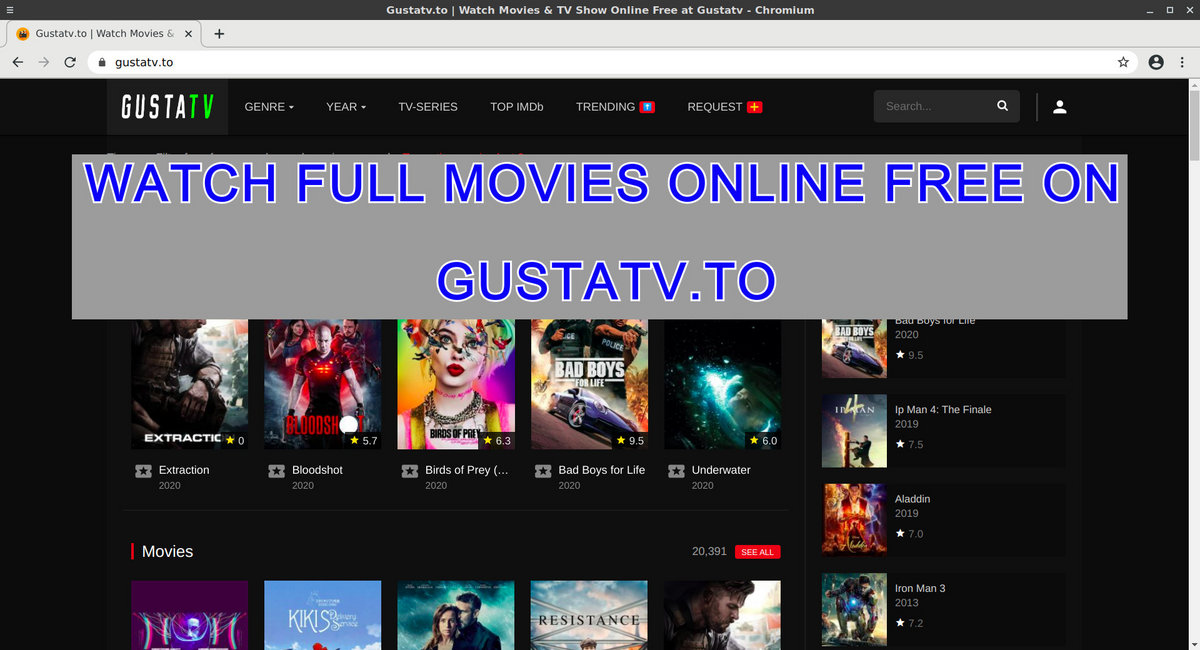Click the 6.0 rating badge on Underwater
The image size is (1200, 650).
pos(763,440)
